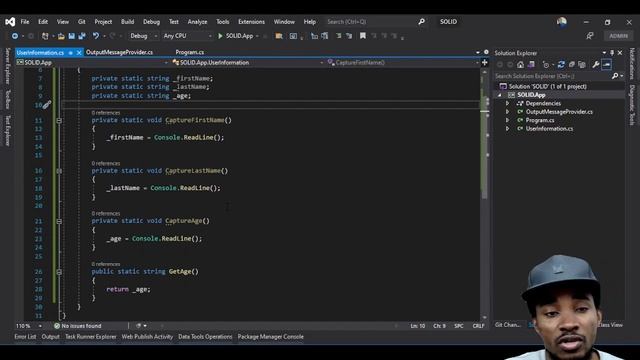The image size is (640, 360).
Task: Open the Analyze menu
Action: tap(197, 22)
